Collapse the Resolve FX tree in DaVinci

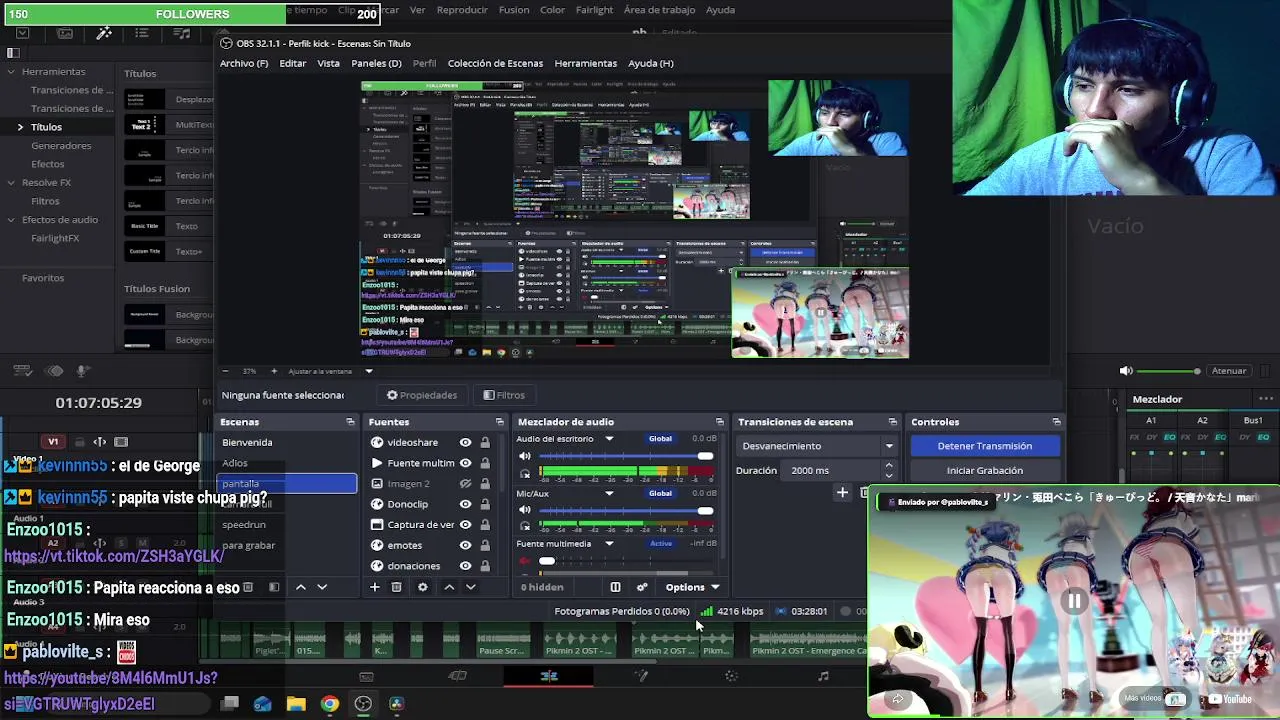(x=11, y=183)
